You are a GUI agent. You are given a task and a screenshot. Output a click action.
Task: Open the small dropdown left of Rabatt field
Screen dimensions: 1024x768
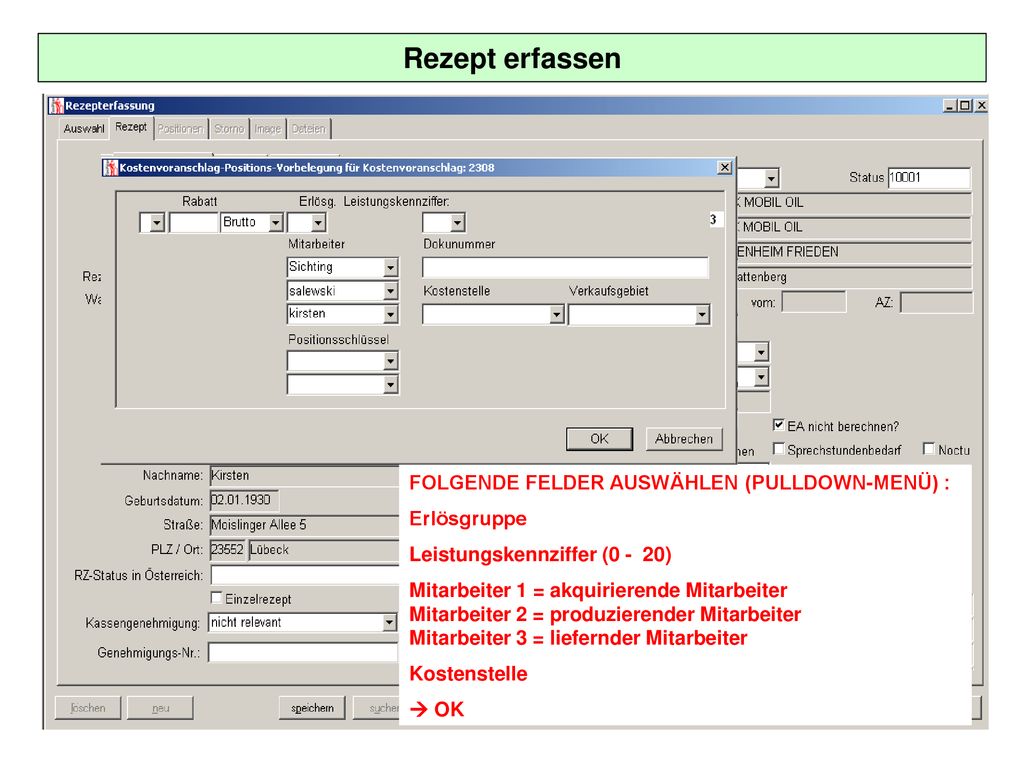point(156,223)
